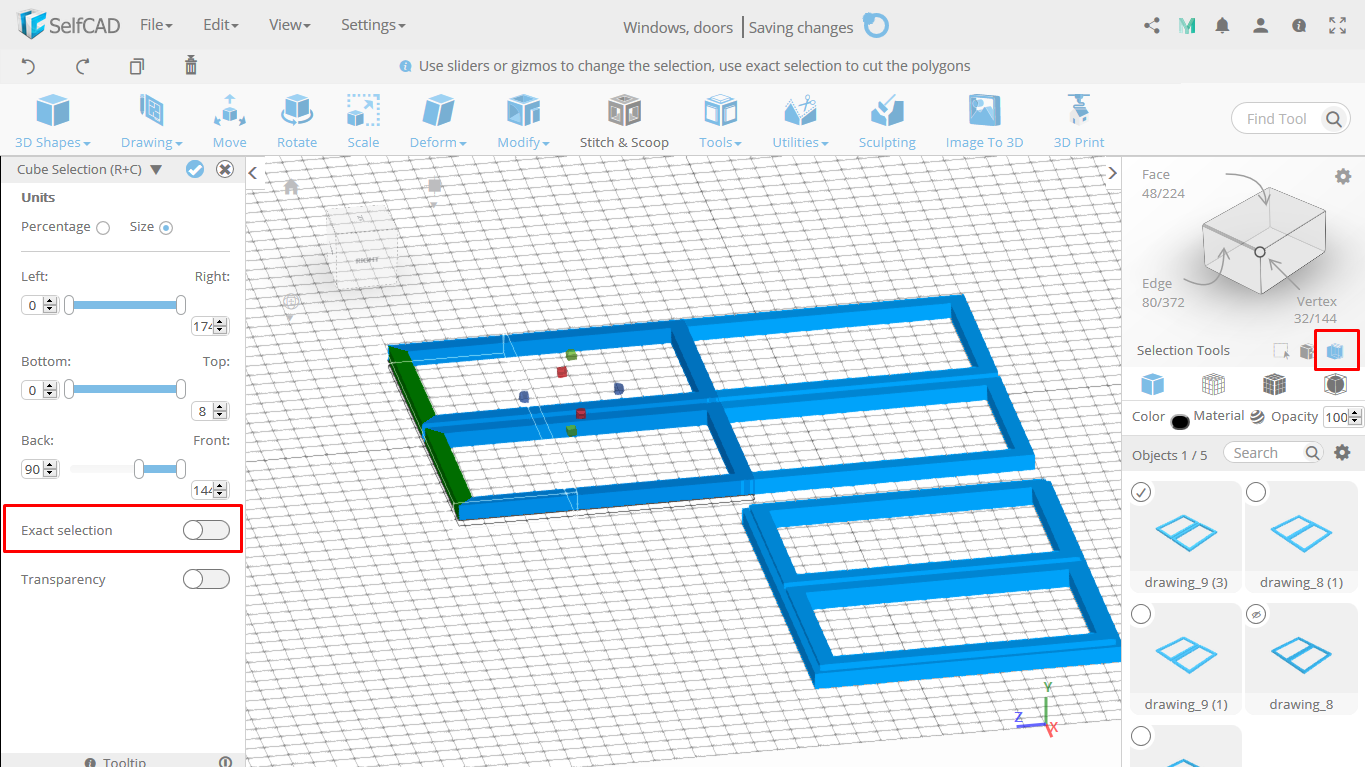Viewport: 1365px width, 767px height.
Task: Toggle fullscreen mode icon
Action: (1337, 26)
